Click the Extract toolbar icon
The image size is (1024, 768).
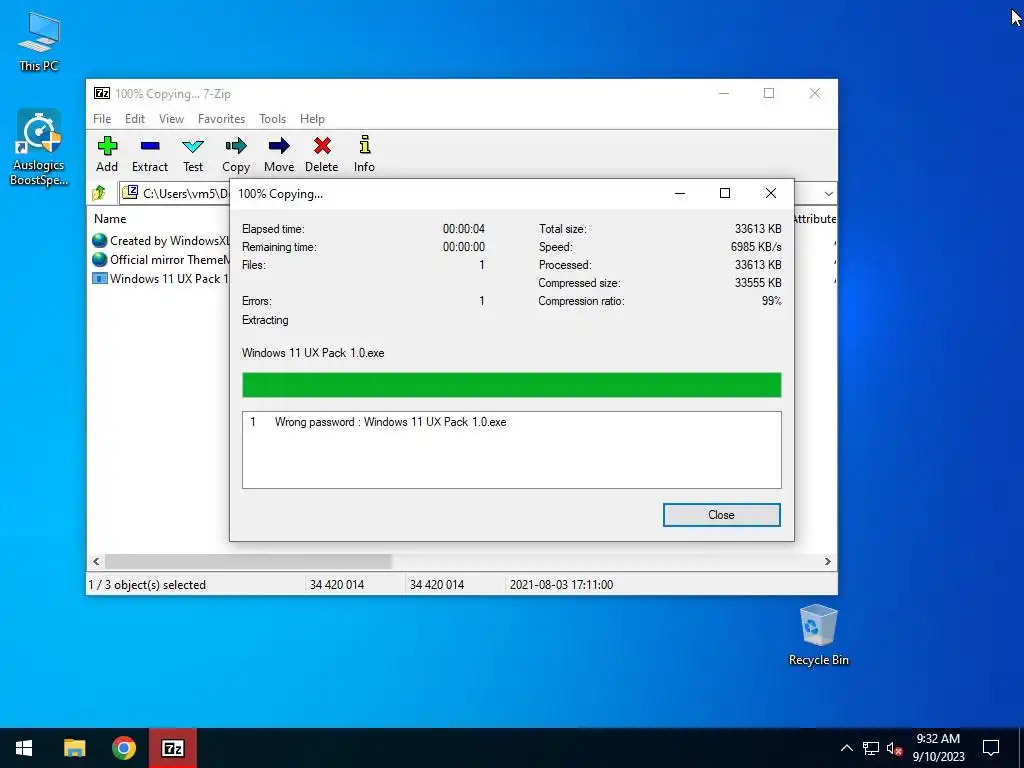(x=150, y=154)
